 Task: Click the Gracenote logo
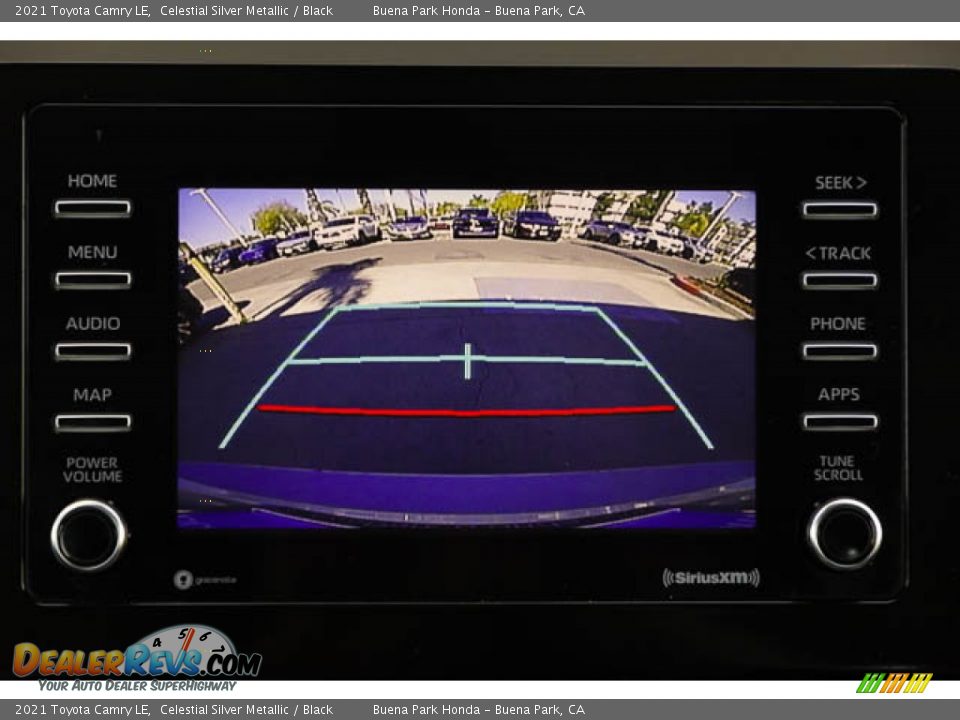pyautogui.click(x=204, y=579)
